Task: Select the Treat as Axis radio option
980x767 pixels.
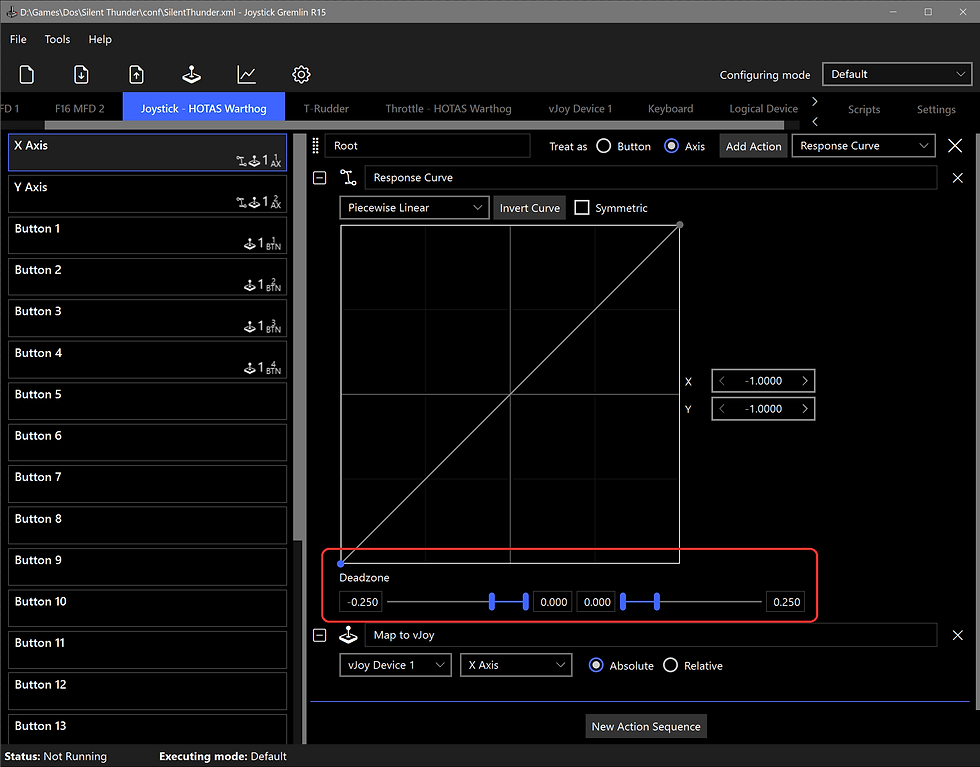Action: tap(671, 146)
